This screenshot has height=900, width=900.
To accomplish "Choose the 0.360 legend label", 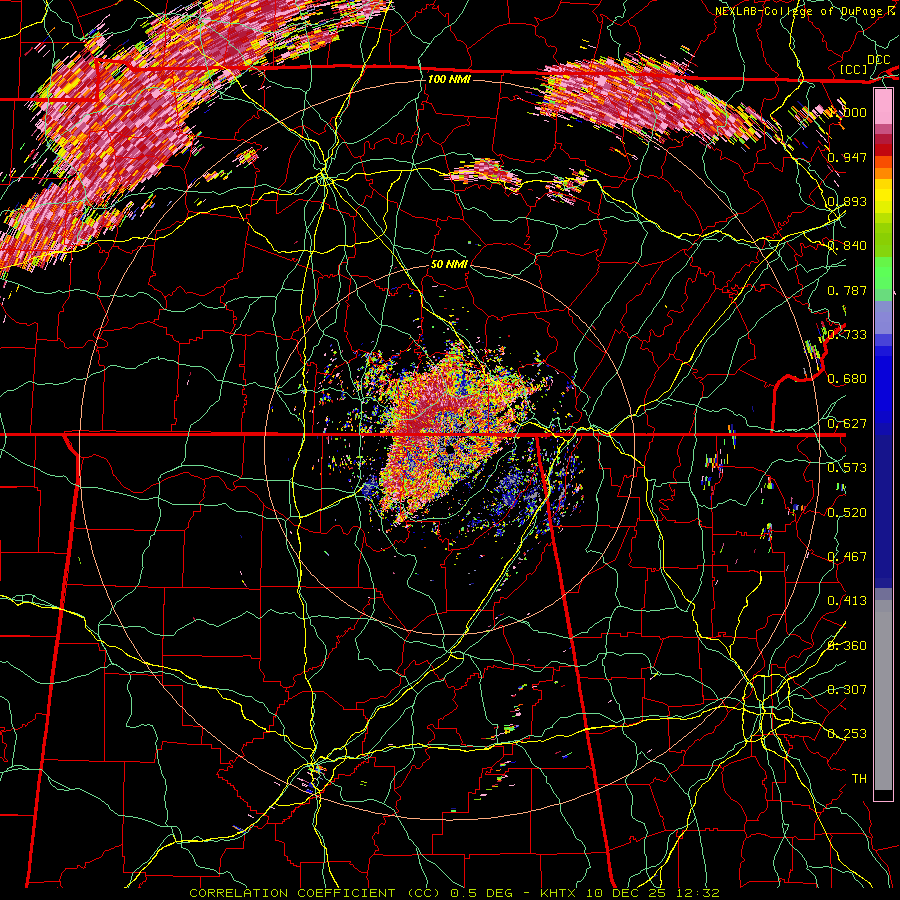I will [x=847, y=646].
